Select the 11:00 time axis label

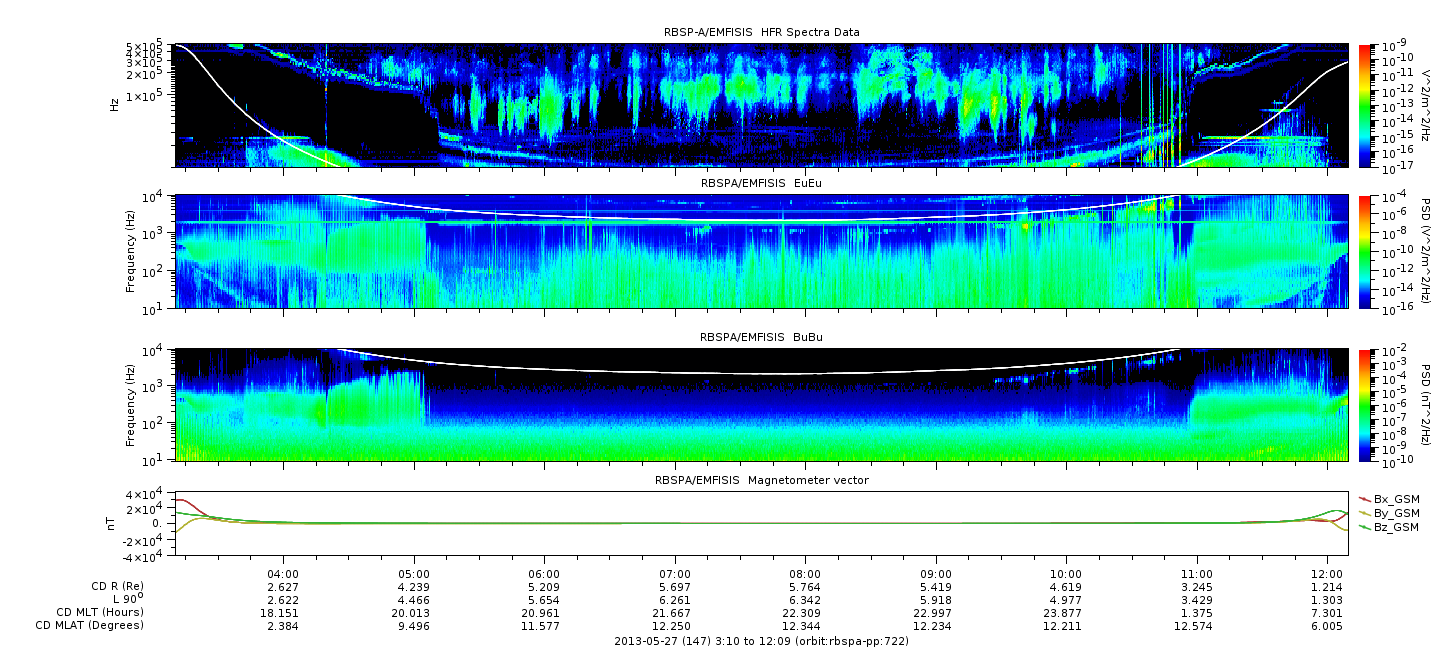[1196, 574]
